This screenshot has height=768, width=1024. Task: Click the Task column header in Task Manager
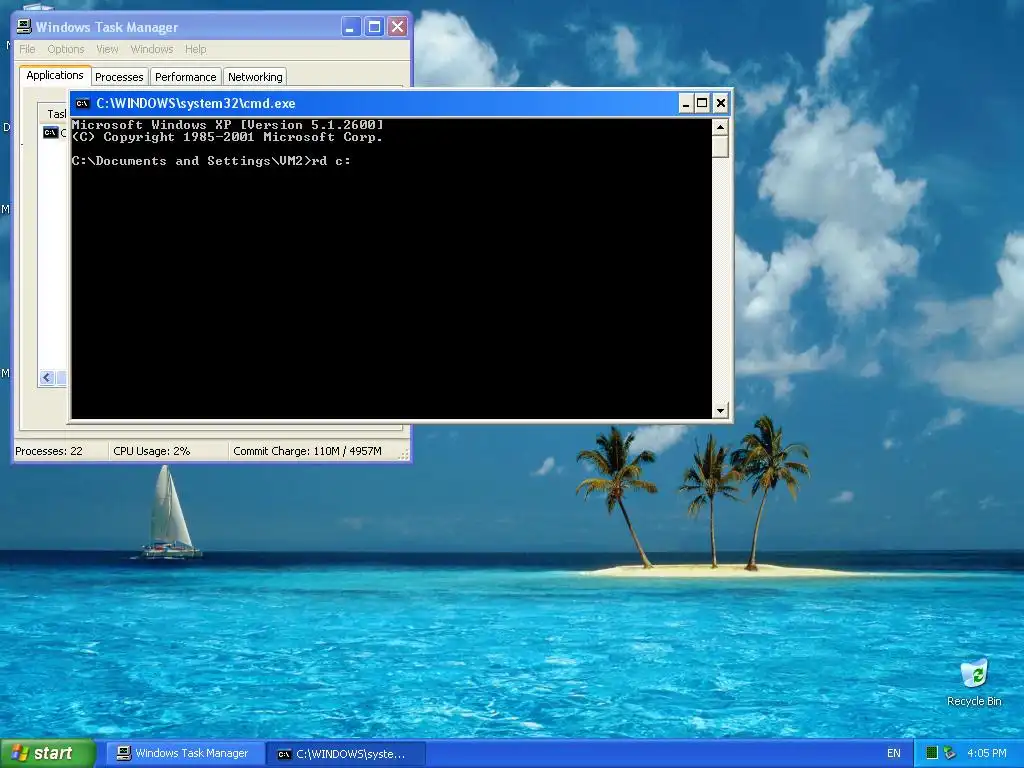53,114
